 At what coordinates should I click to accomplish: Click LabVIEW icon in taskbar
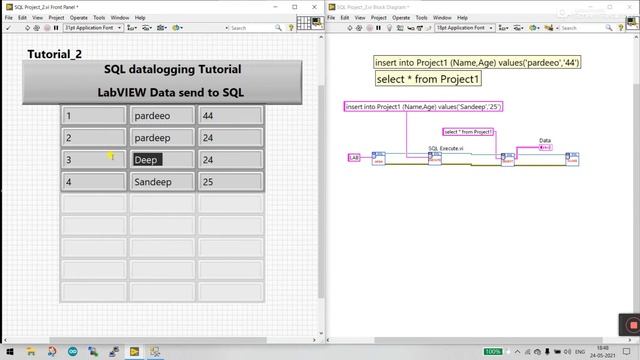coord(134,351)
